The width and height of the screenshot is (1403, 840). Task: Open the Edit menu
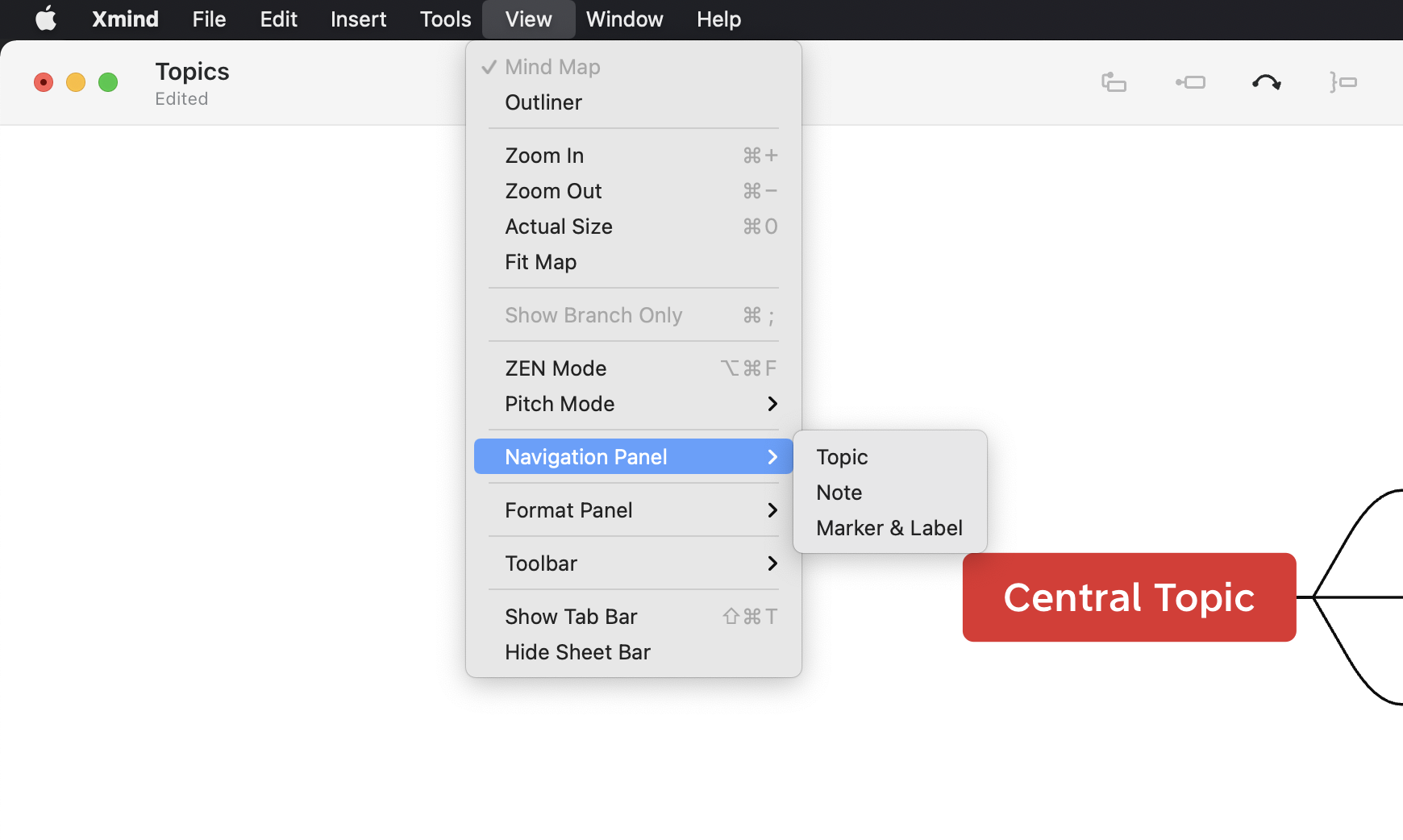[x=278, y=19]
